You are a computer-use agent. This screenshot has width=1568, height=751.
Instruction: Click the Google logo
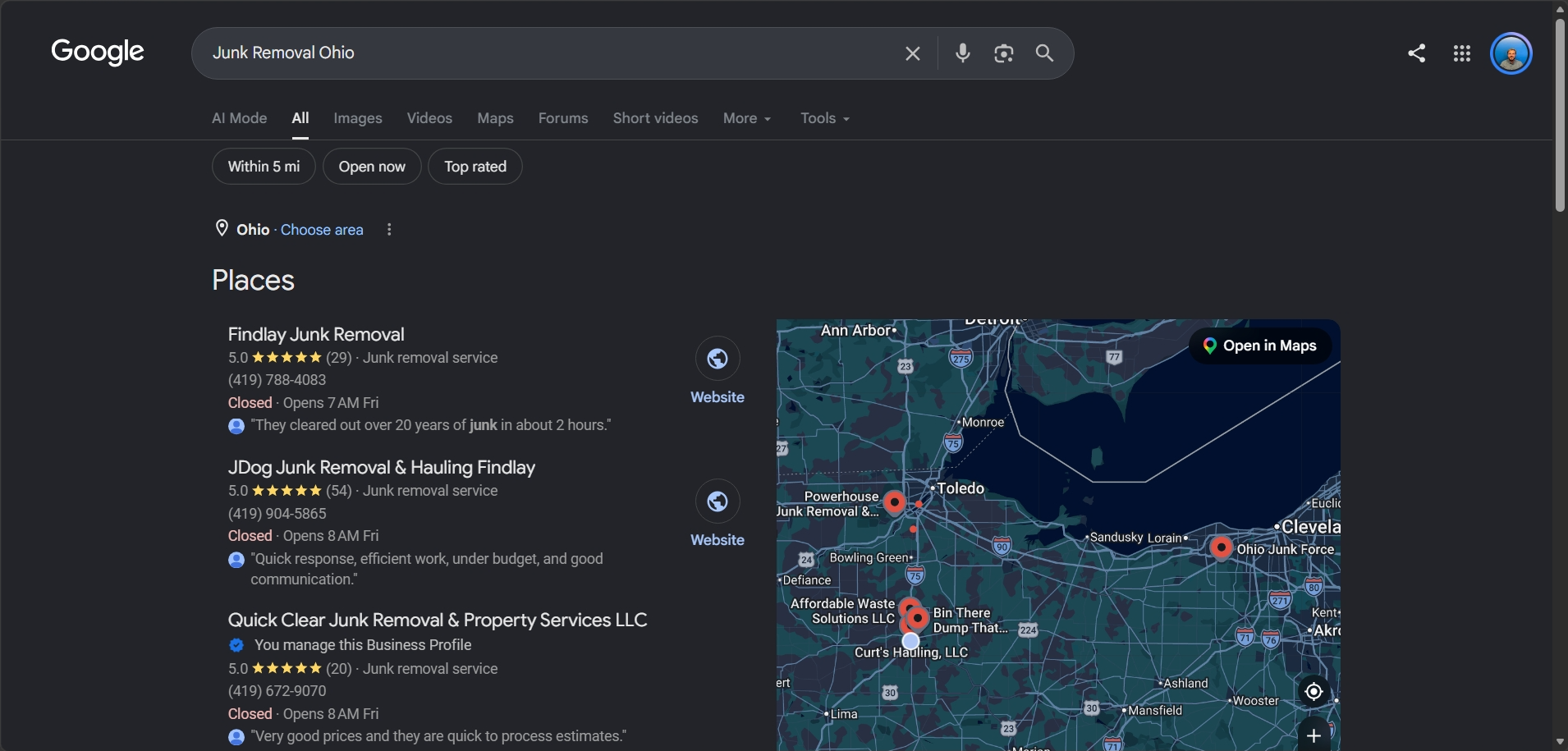click(98, 52)
